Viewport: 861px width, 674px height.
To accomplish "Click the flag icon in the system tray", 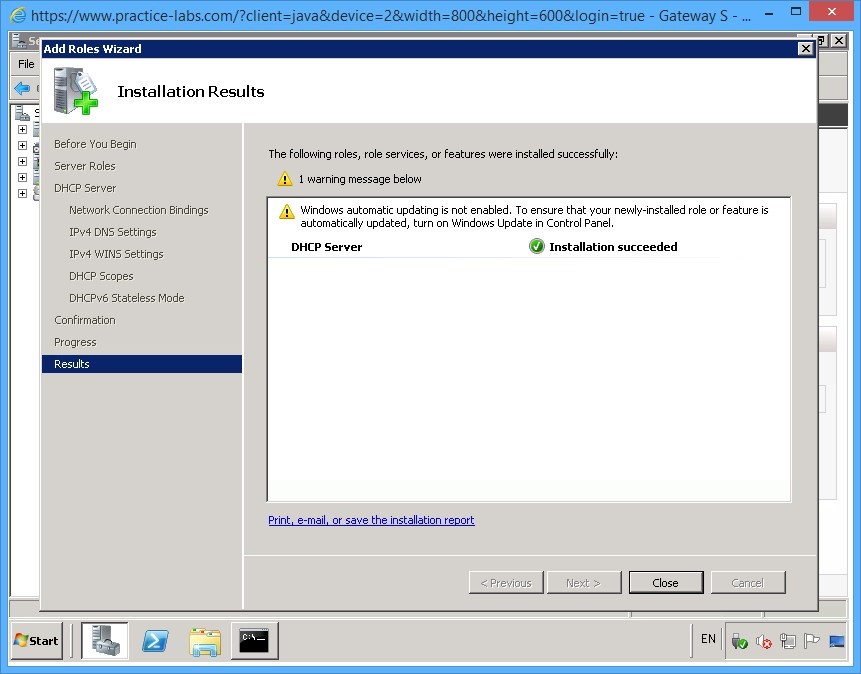I will click(812, 640).
